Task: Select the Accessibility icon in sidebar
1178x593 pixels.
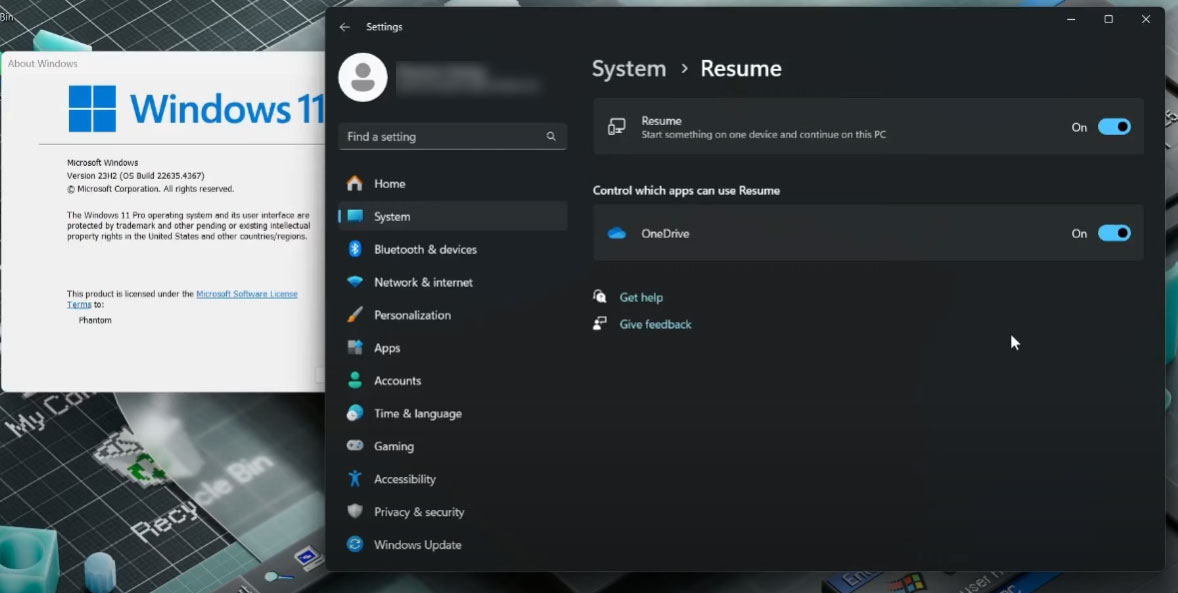Action: coord(356,479)
